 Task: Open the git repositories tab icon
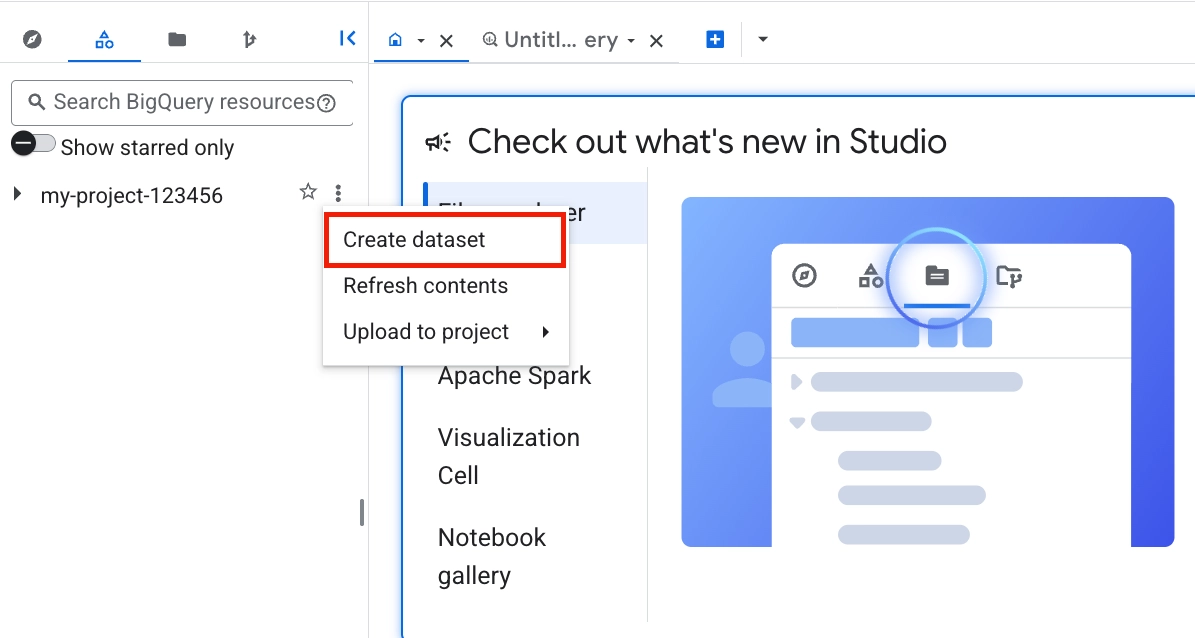pyautogui.click(x=249, y=39)
